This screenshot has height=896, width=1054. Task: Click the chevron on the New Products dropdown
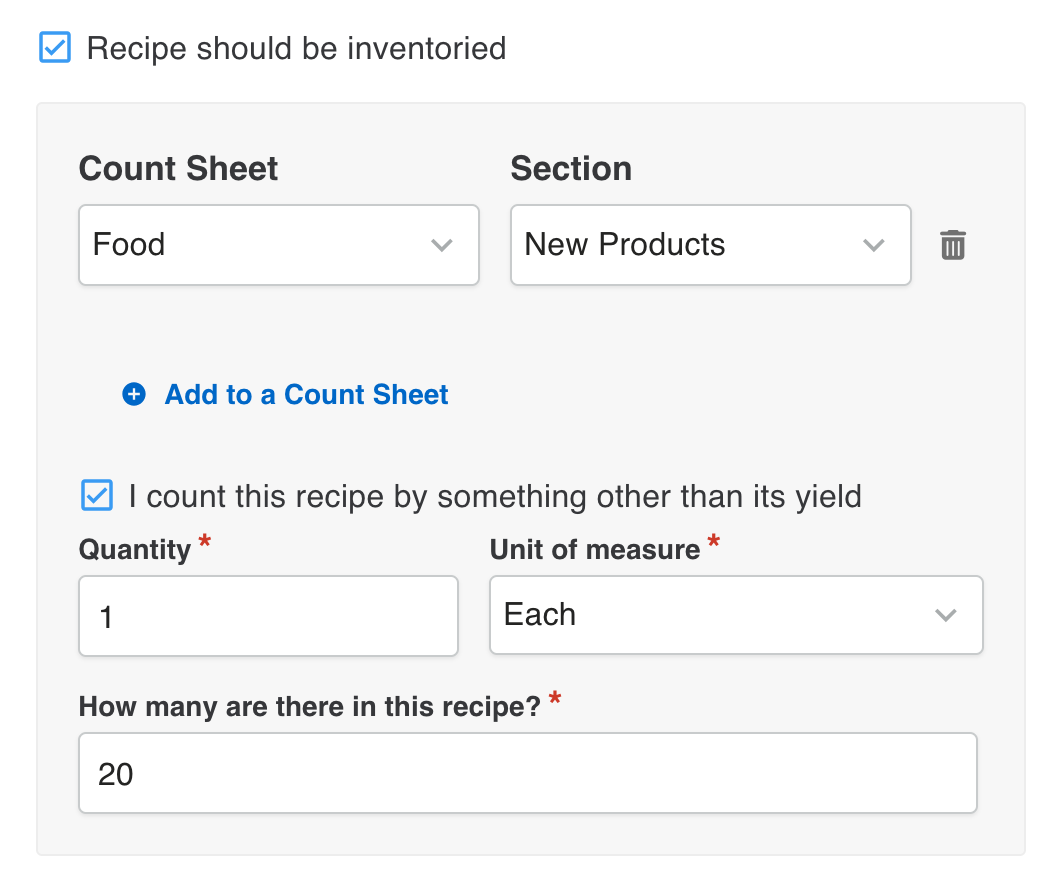874,245
